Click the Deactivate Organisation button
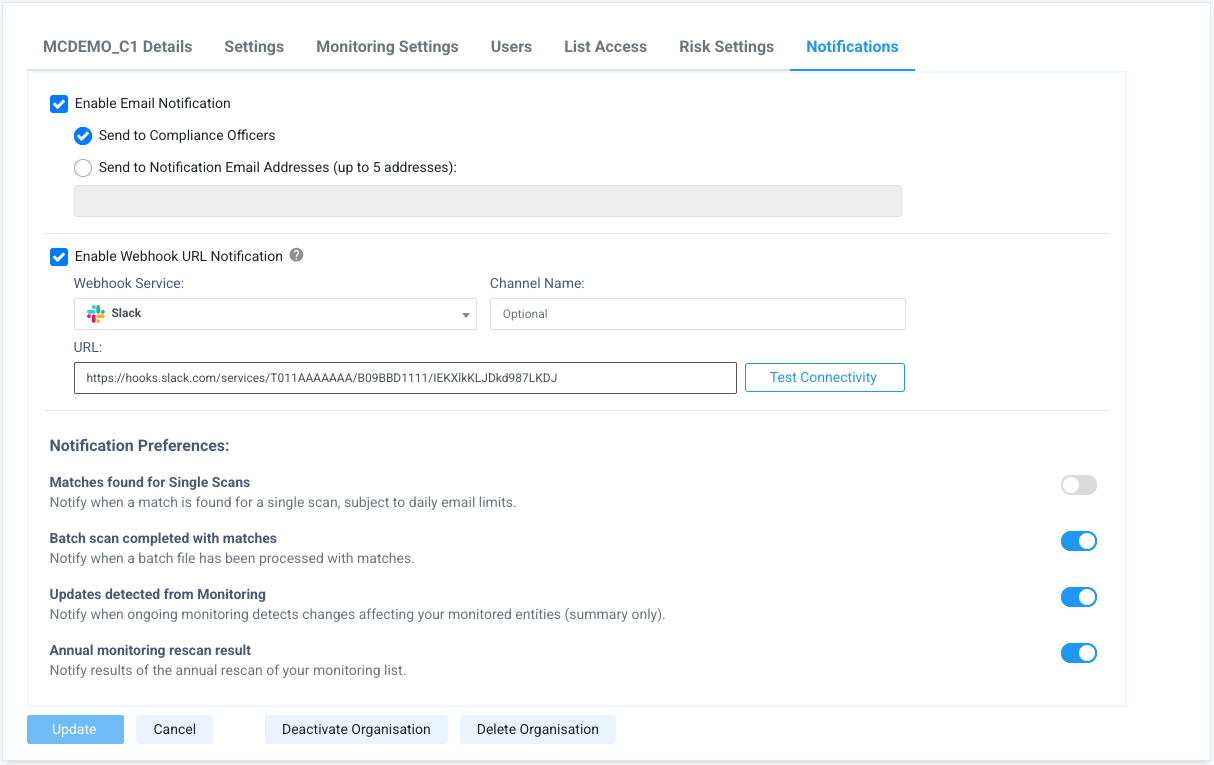The height and width of the screenshot is (765, 1214). click(x=356, y=729)
